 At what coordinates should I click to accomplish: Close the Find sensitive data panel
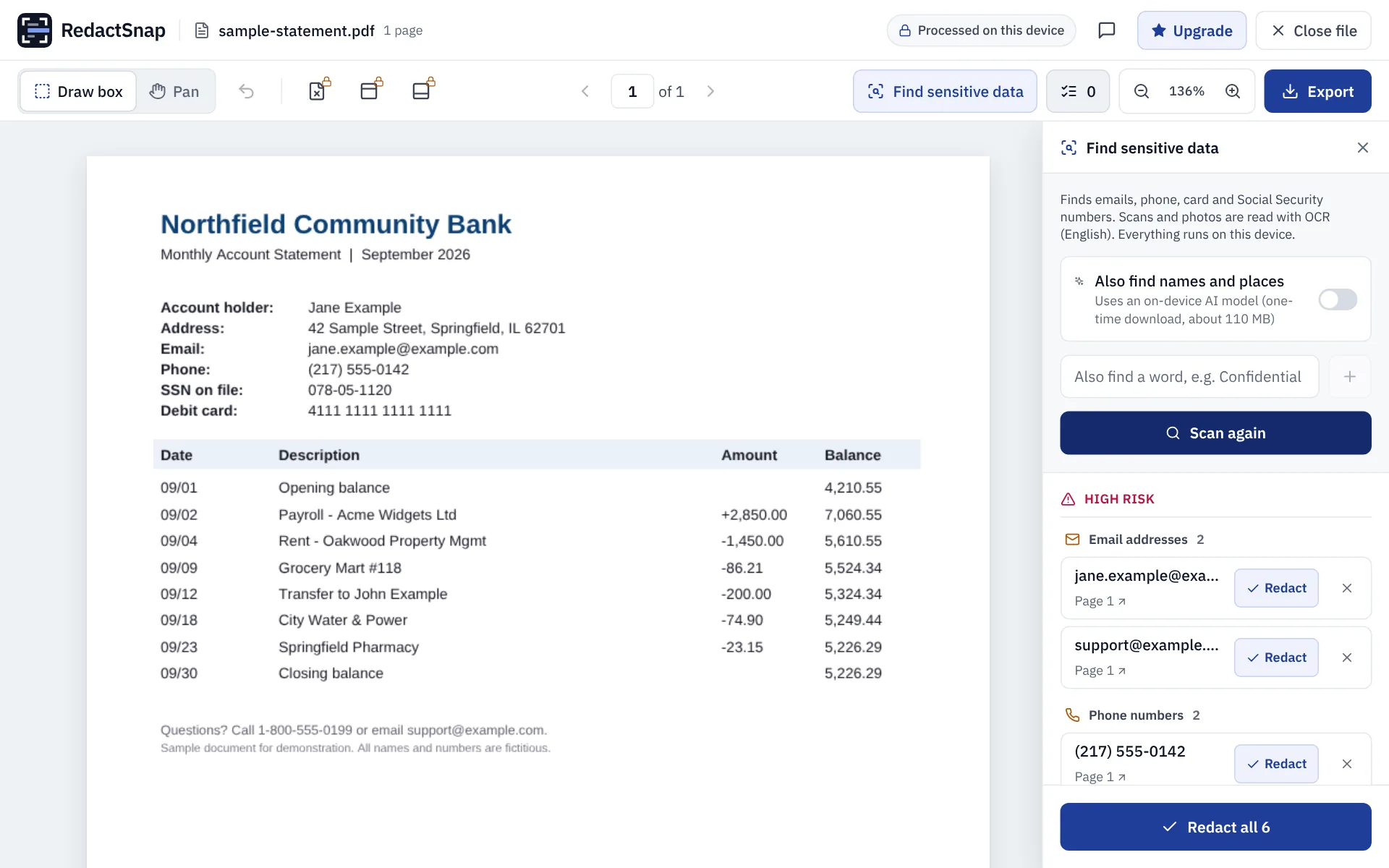tap(1363, 148)
